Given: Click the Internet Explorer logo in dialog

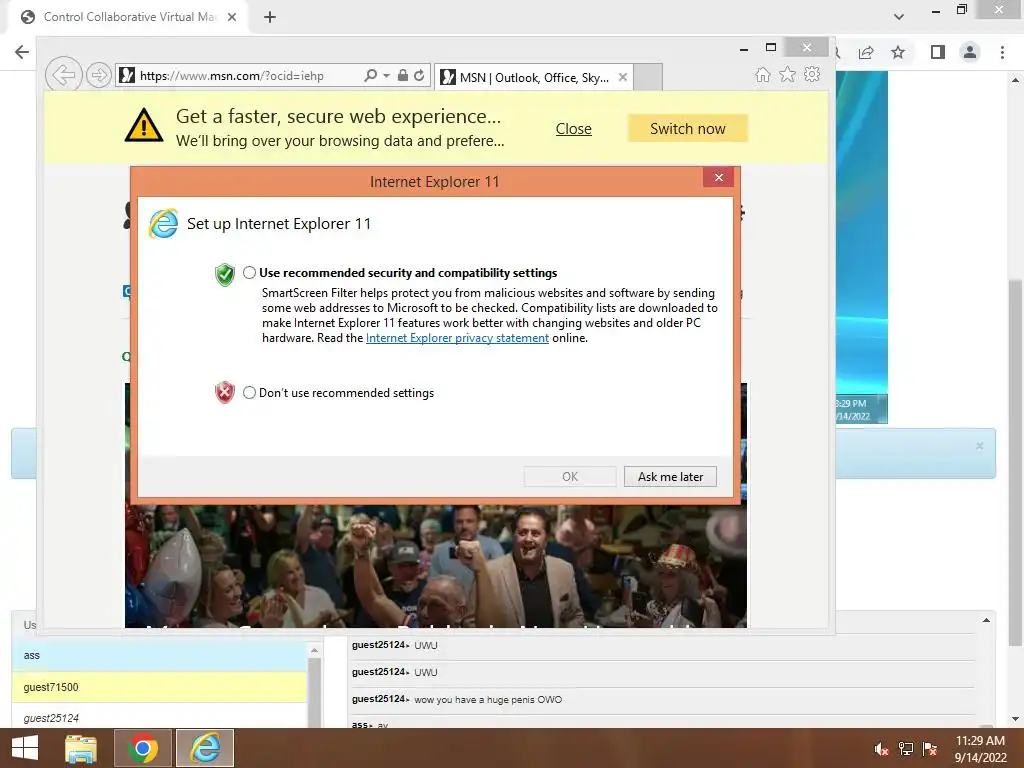Looking at the screenshot, I should (163, 224).
